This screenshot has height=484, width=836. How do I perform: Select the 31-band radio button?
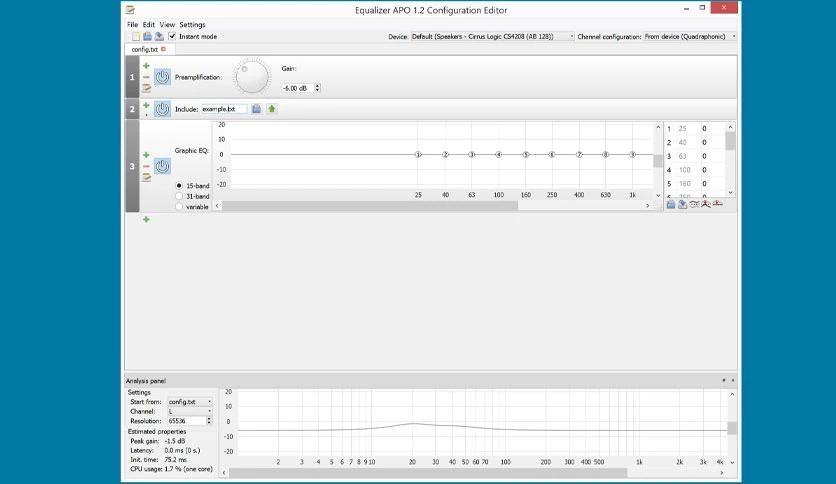pos(179,196)
